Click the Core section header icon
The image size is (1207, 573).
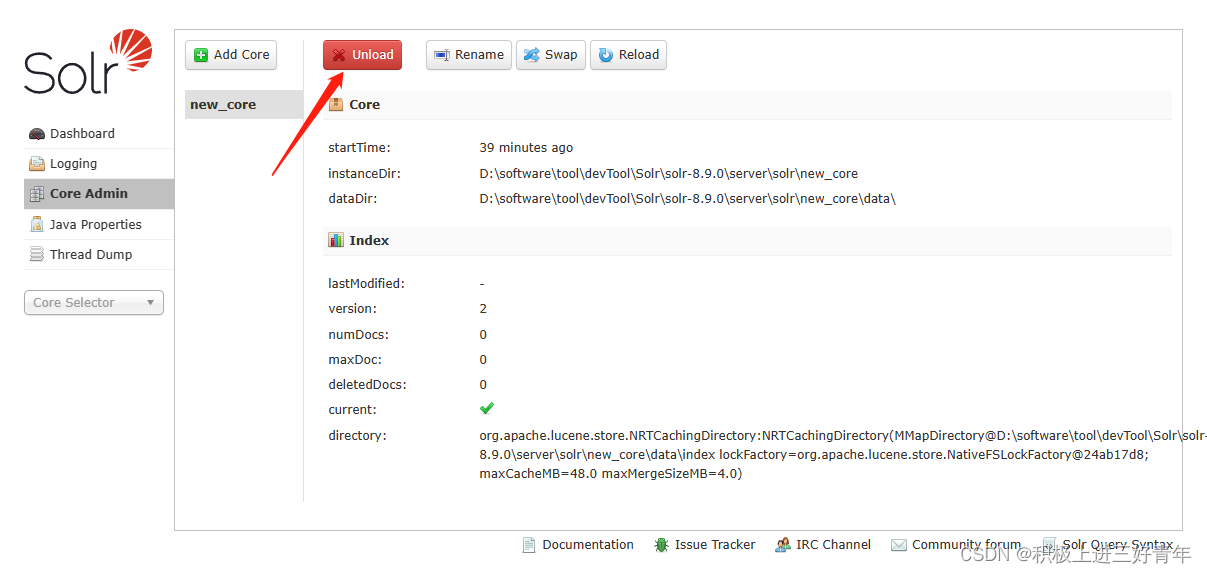(336, 104)
